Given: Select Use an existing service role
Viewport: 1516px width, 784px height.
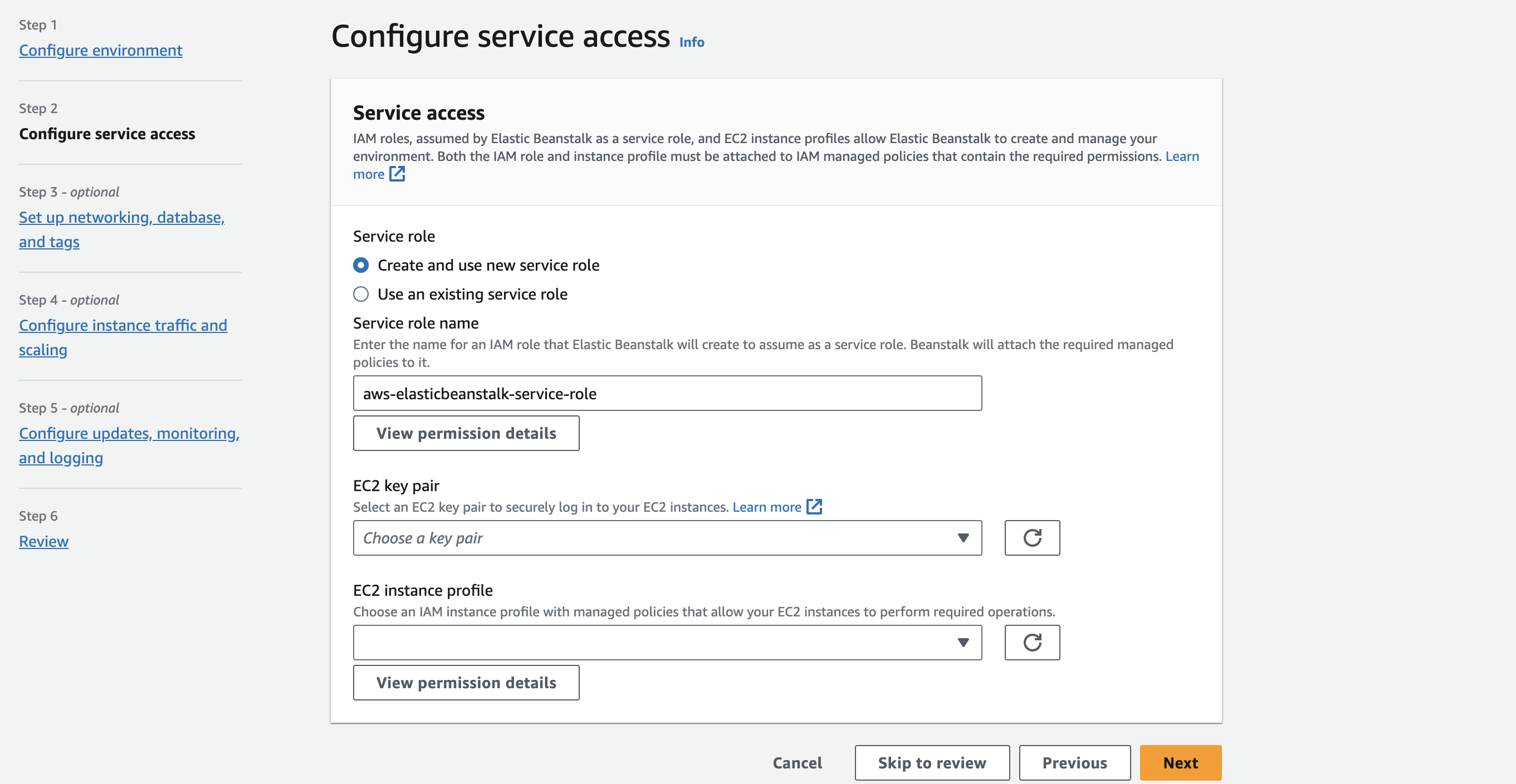Looking at the screenshot, I should click(x=361, y=295).
